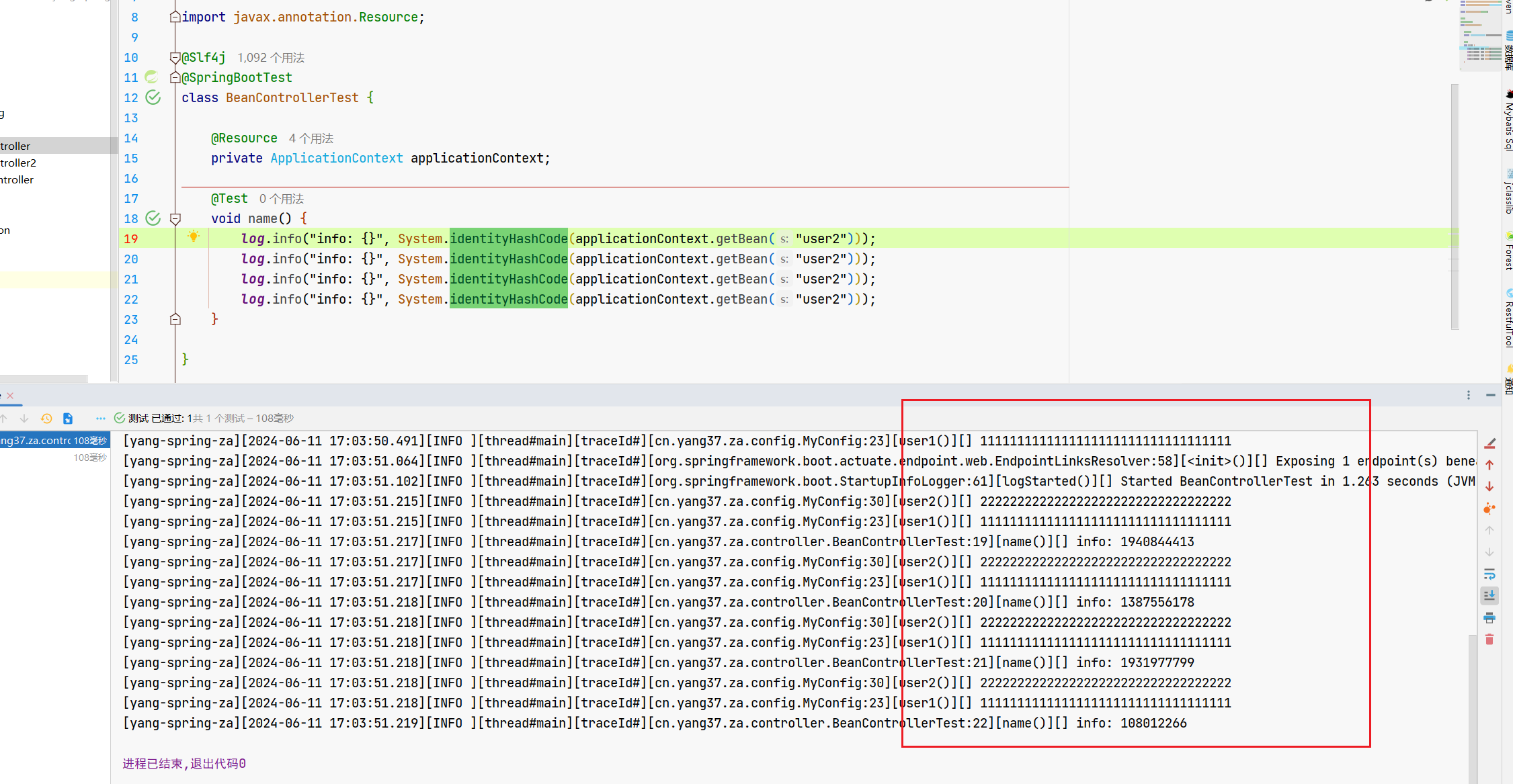
Task: Click '进程已结束,退出代码0' console text
Action: click(184, 764)
